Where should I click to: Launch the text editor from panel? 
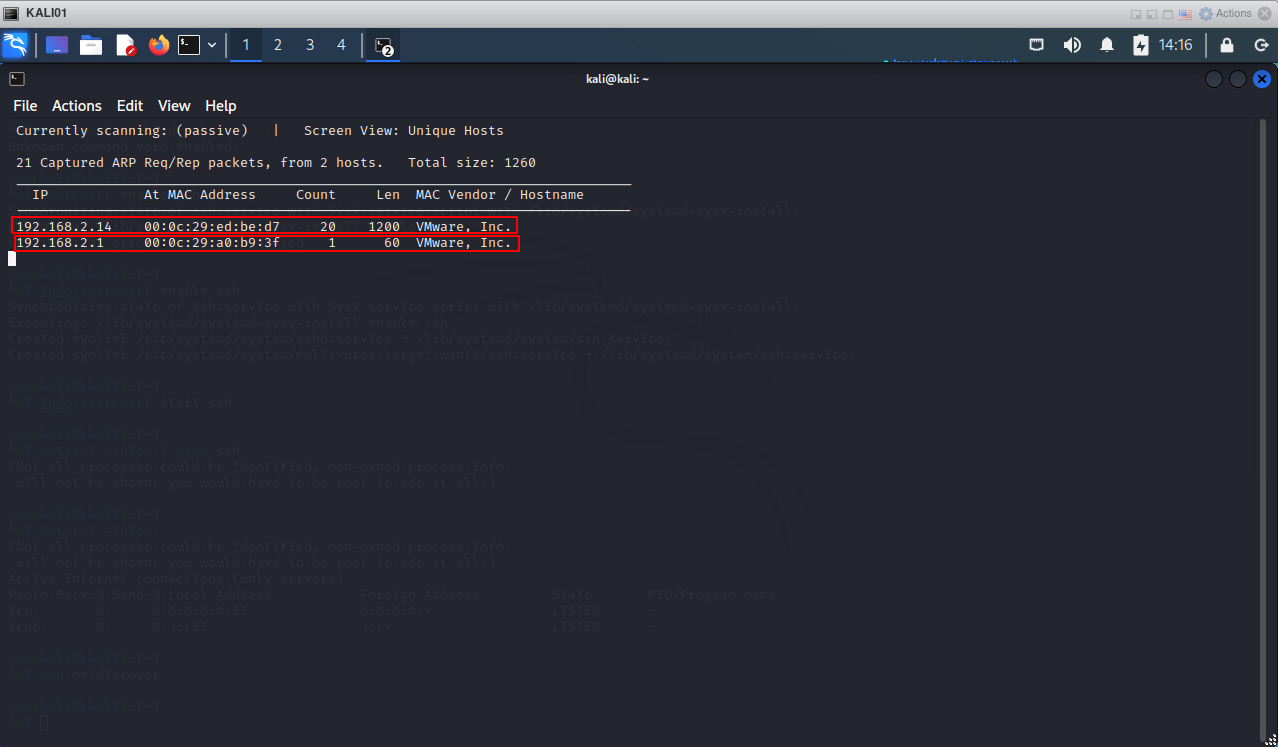tap(125, 45)
